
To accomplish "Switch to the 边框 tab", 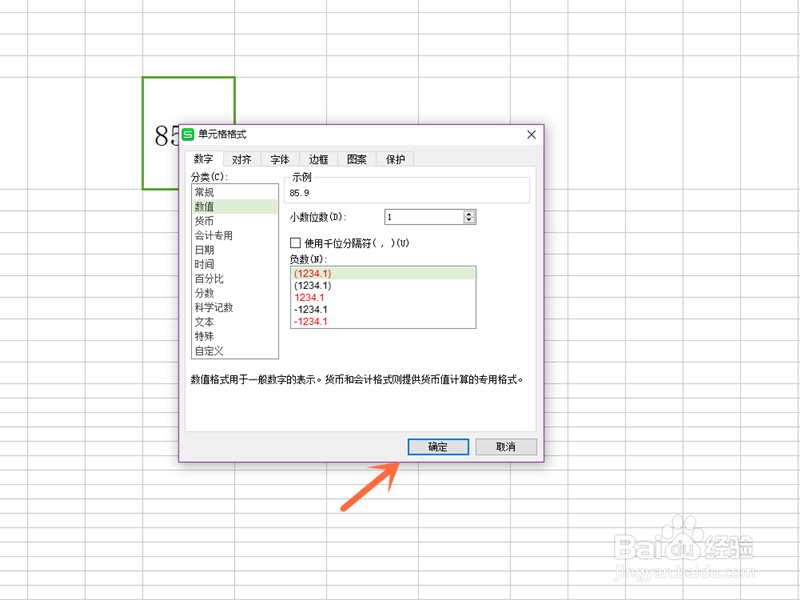I will 318,159.
